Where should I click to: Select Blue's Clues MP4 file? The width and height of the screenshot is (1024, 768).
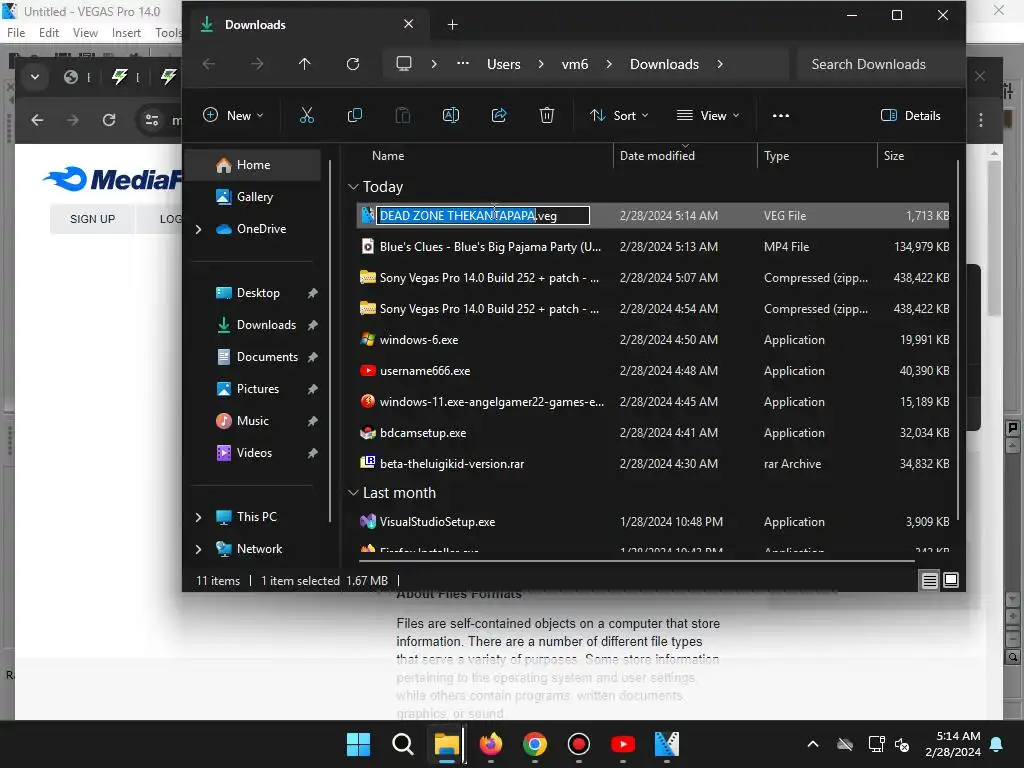[653, 247]
